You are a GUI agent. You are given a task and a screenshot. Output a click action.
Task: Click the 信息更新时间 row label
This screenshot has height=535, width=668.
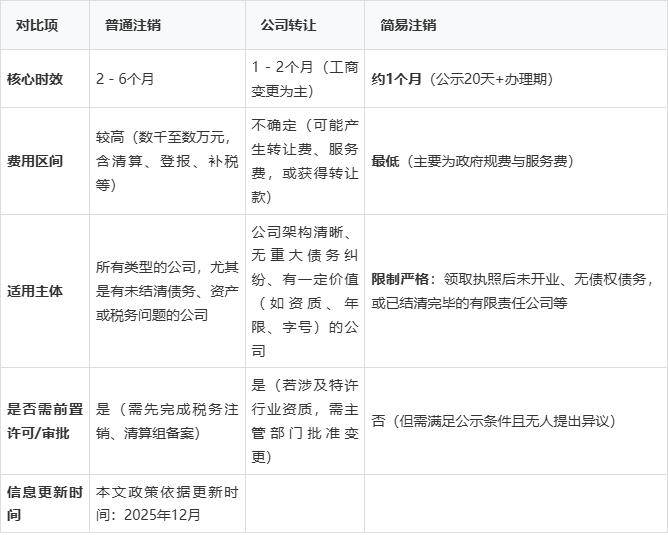[x=45, y=503]
